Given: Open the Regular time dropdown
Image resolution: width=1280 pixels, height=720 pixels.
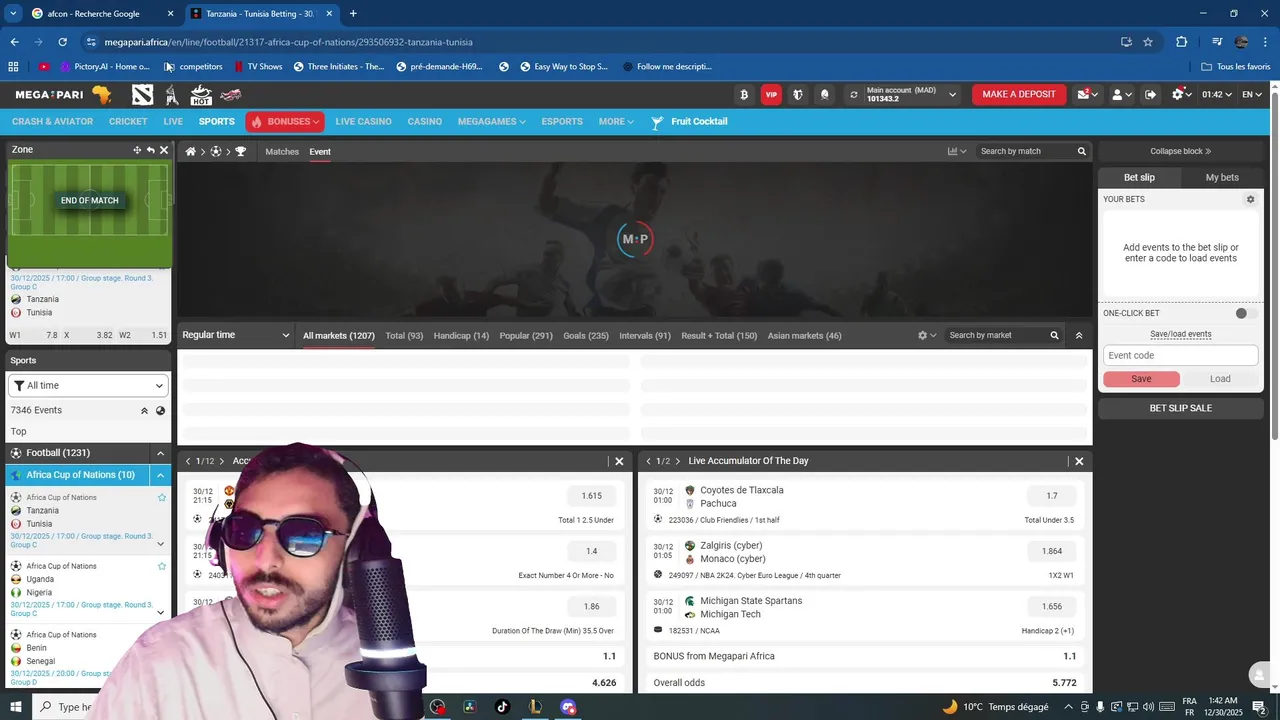Looking at the screenshot, I should [235, 336].
